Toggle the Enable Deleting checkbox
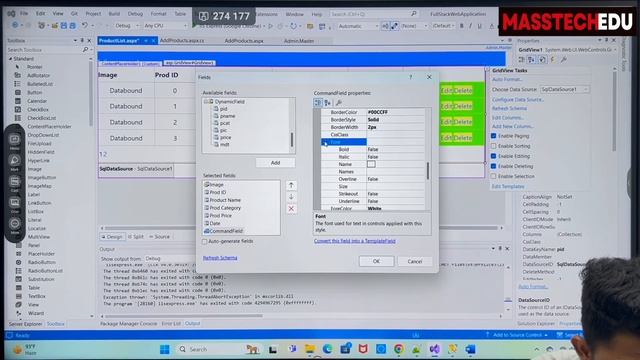Screen dimensions: 640x360 pos(493,166)
